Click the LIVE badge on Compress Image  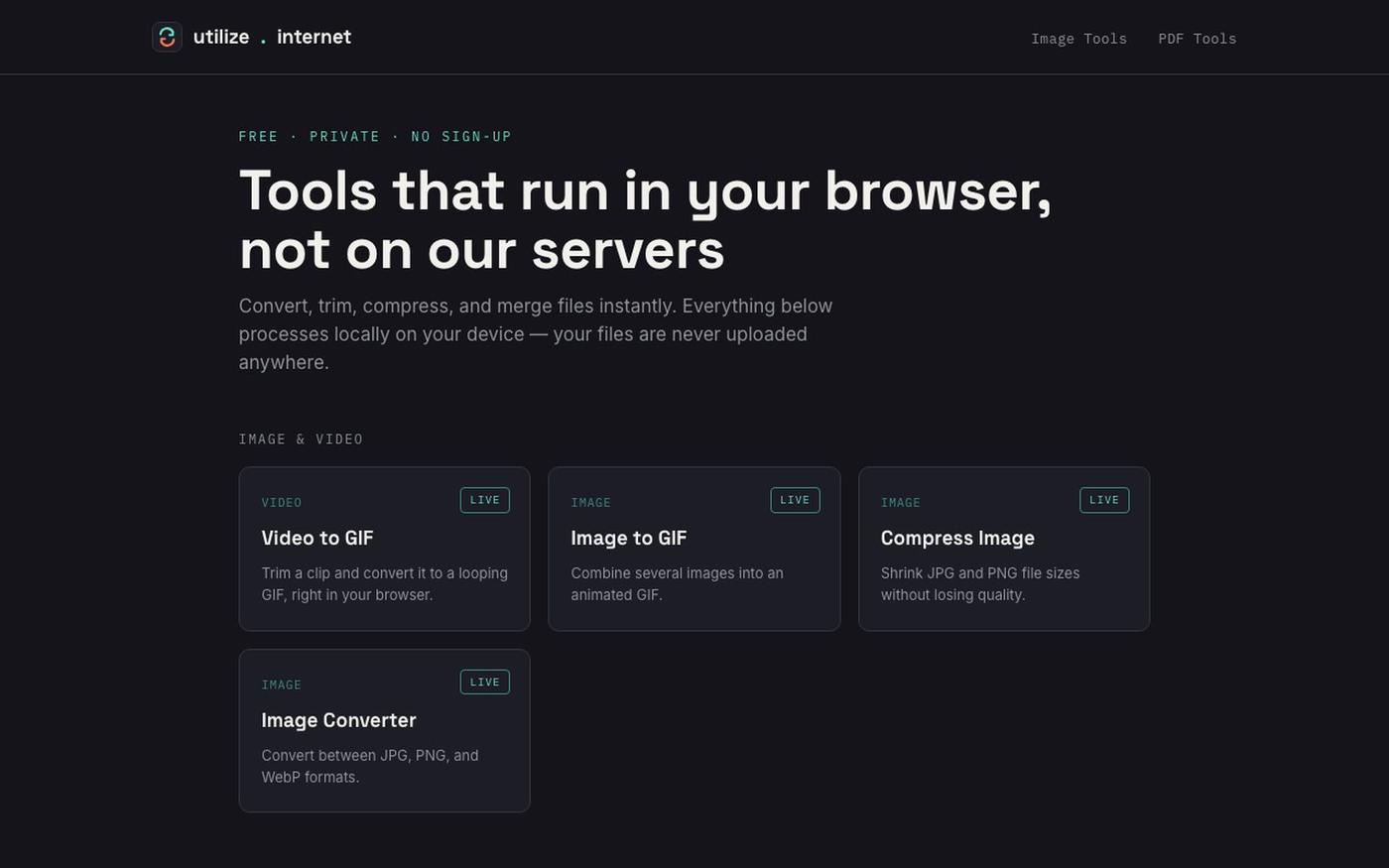[x=1104, y=500]
